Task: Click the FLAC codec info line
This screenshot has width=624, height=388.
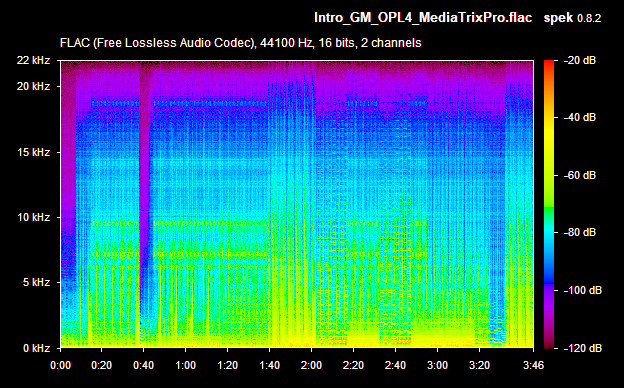Action: click(240, 43)
